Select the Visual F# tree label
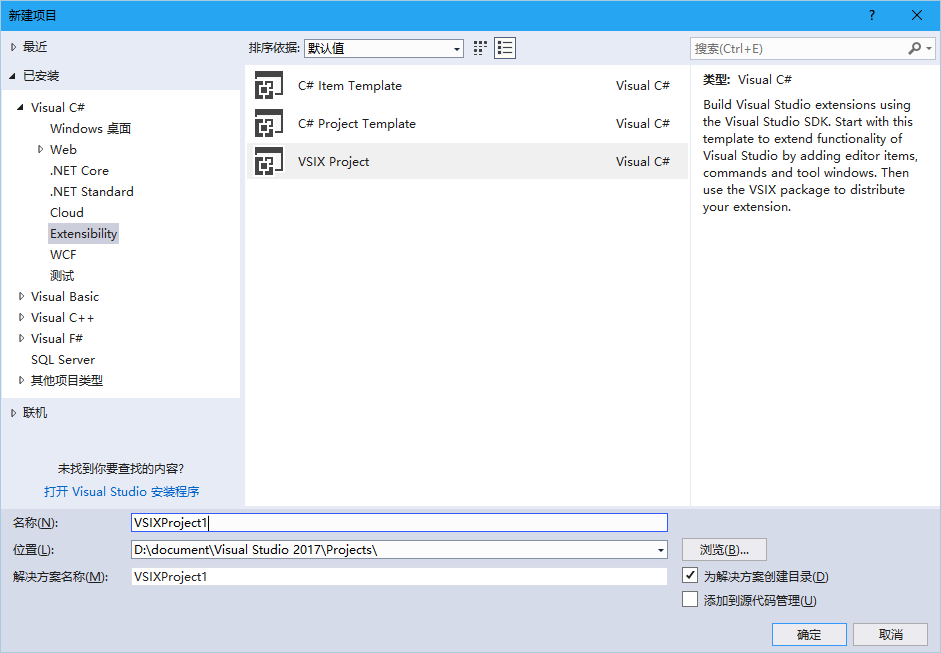 (x=57, y=339)
